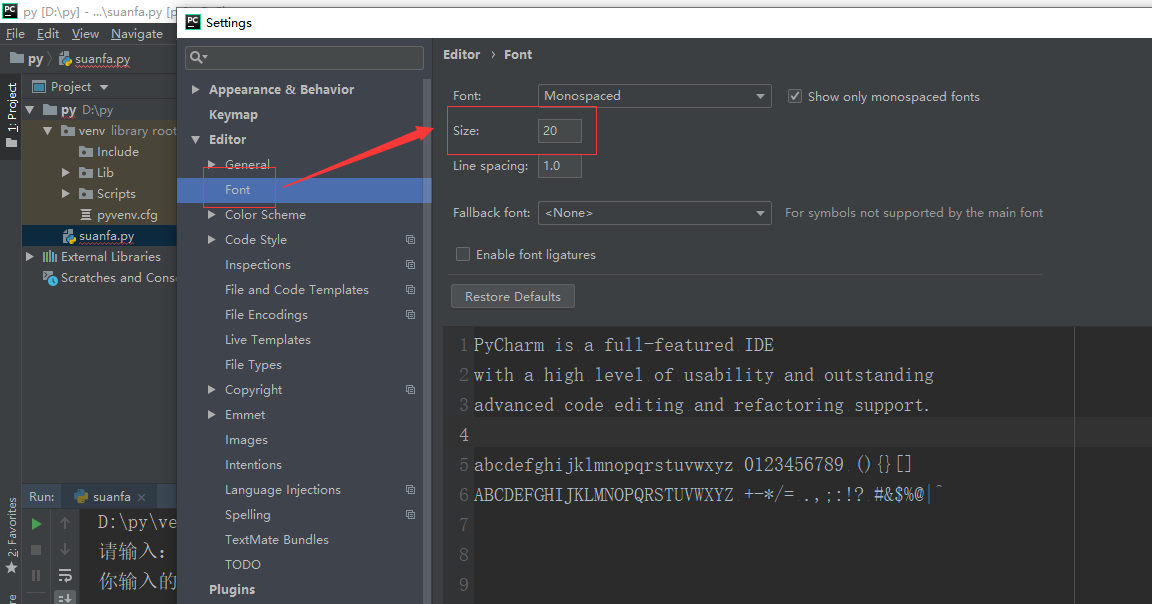Viewport: 1152px width, 604px height.
Task: Click the External Libraries icon in project tree
Action: tap(50, 256)
